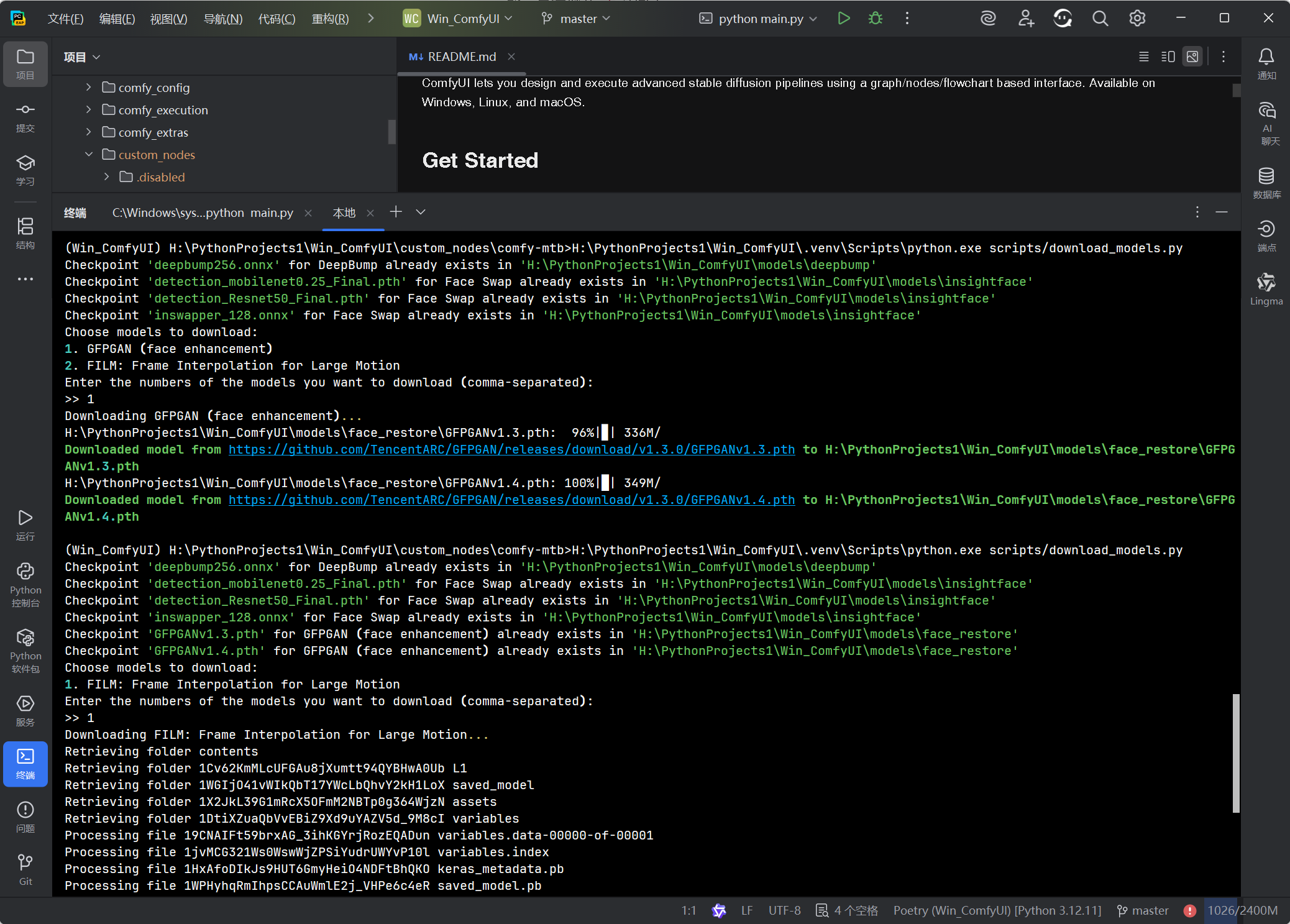1290x924 pixels.
Task: Click the memory usage indicator 1026/2400M
Action: (x=1242, y=910)
